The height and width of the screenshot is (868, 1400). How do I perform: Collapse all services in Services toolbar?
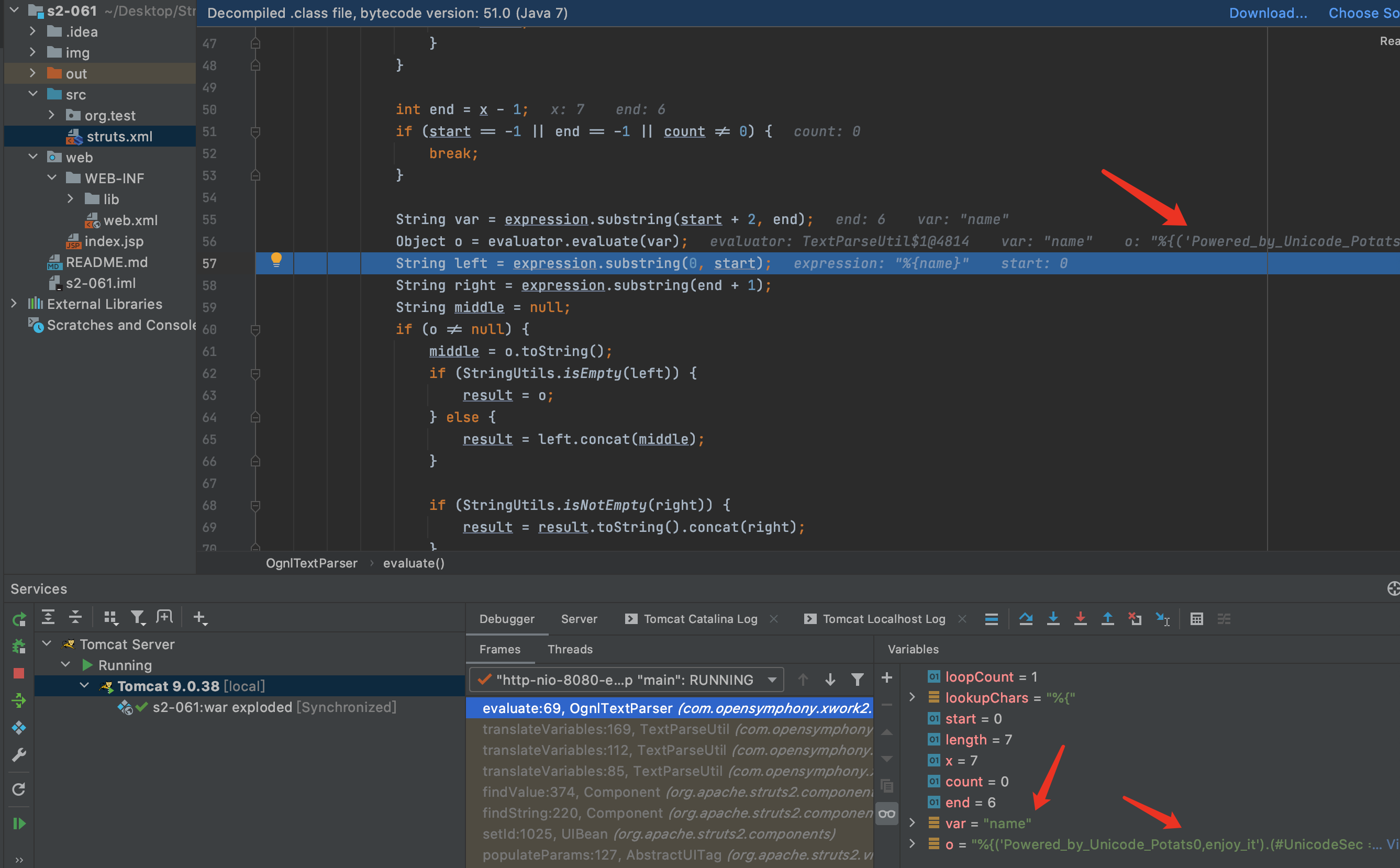[75, 617]
